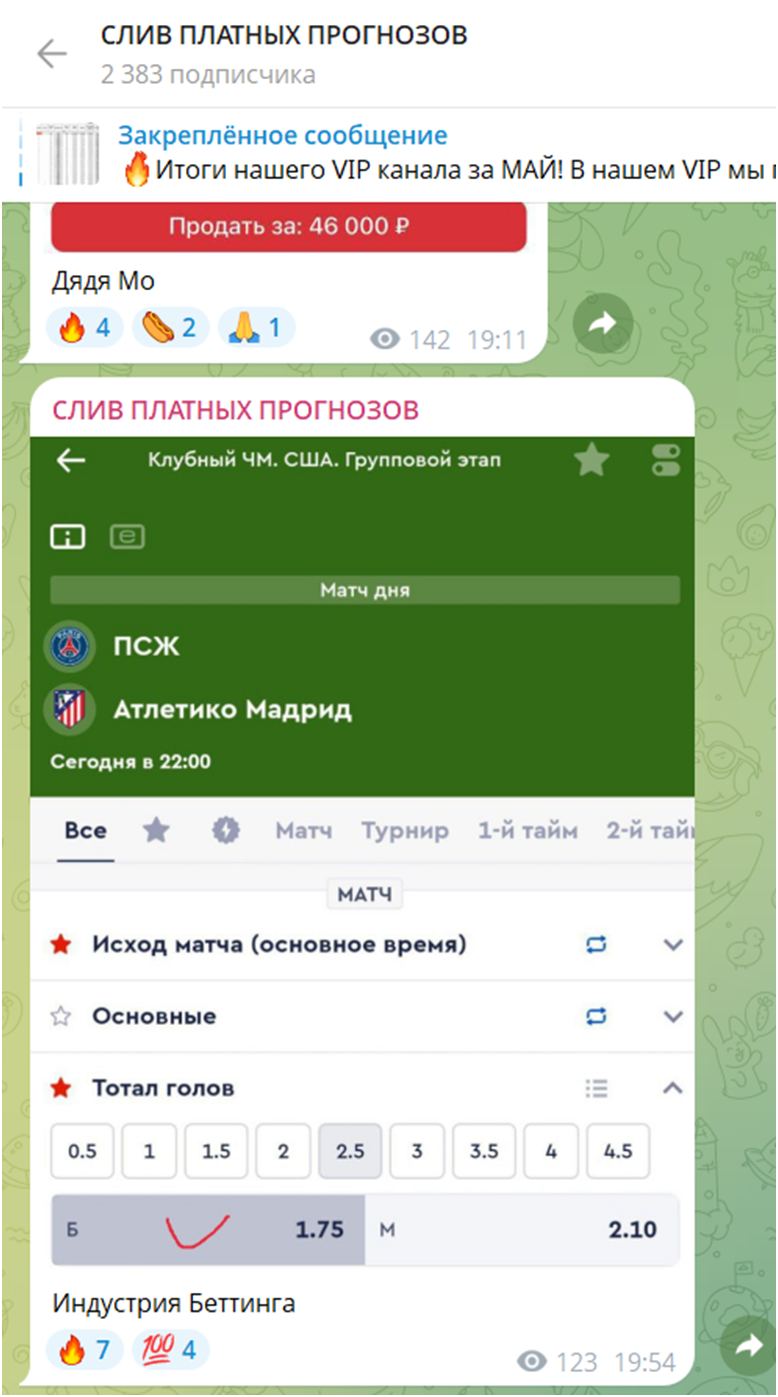
Task: Bet on under (М) at odds 2.10
Action: (x=523, y=1230)
